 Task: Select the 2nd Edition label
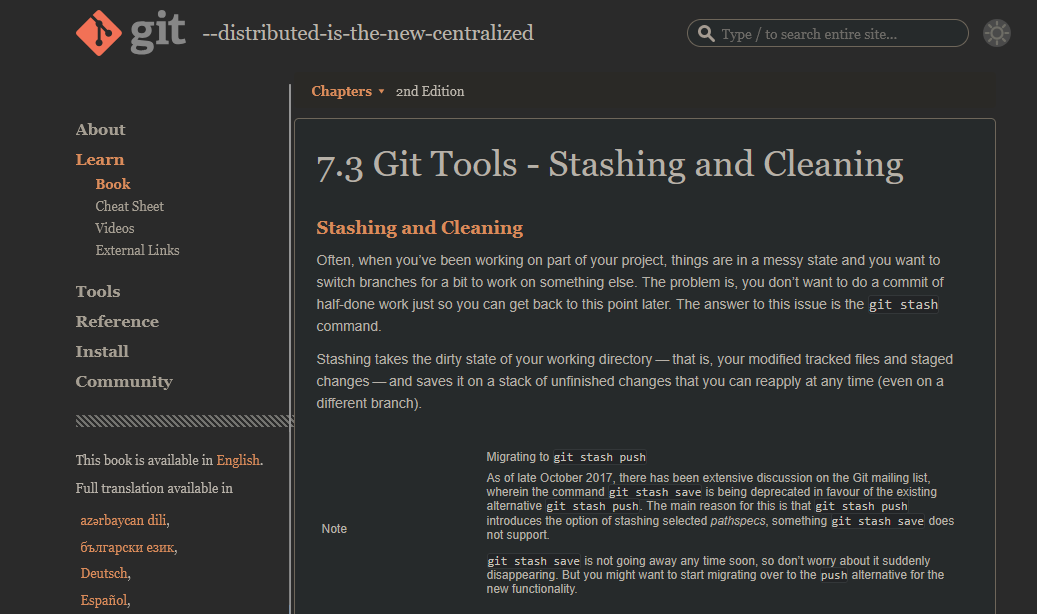point(430,91)
